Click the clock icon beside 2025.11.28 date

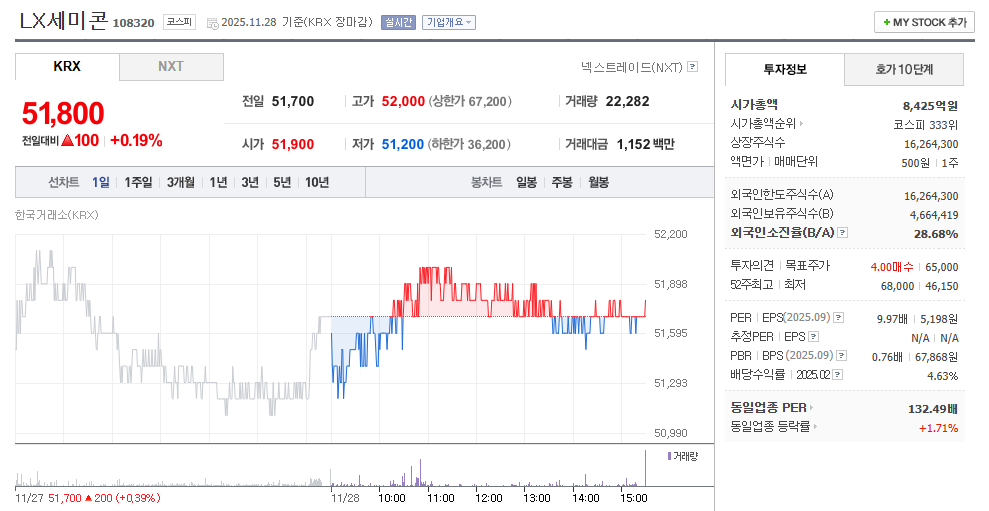tap(213, 23)
